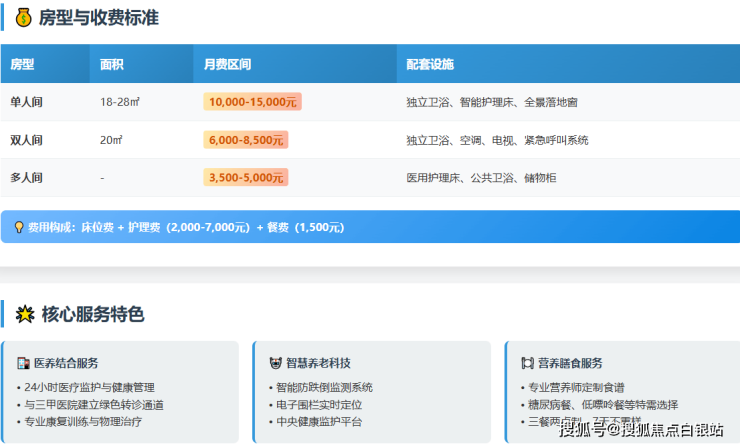Image resolution: width=740 pixels, height=446 pixels.
Task: Click the hospital icon next to 医养结合服务
Action: pyautogui.click(x=23, y=363)
